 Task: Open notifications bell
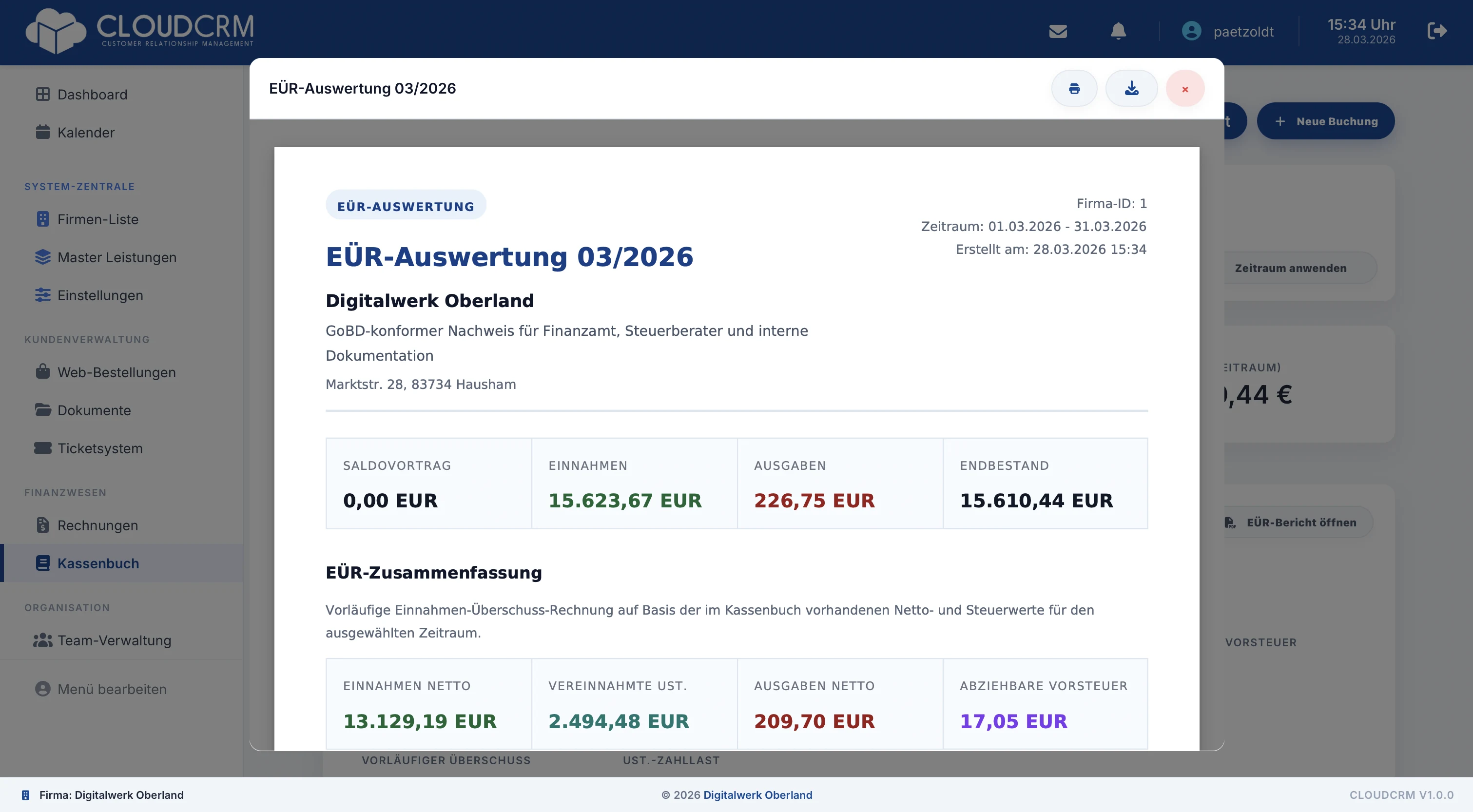tap(1118, 32)
